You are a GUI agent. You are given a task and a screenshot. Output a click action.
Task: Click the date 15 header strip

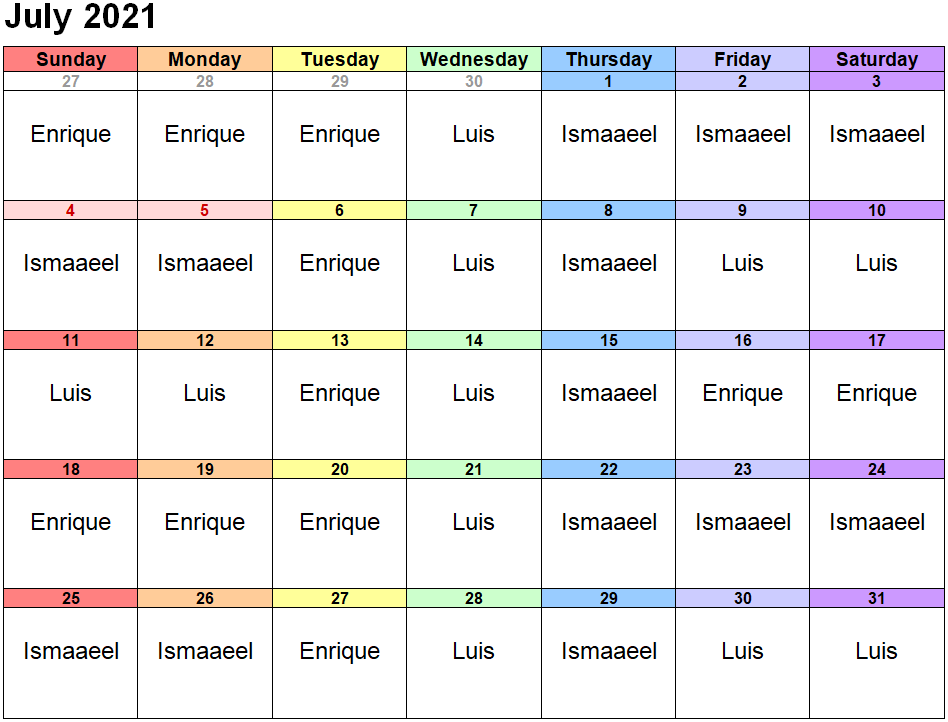pyautogui.click(x=608, y=341)
